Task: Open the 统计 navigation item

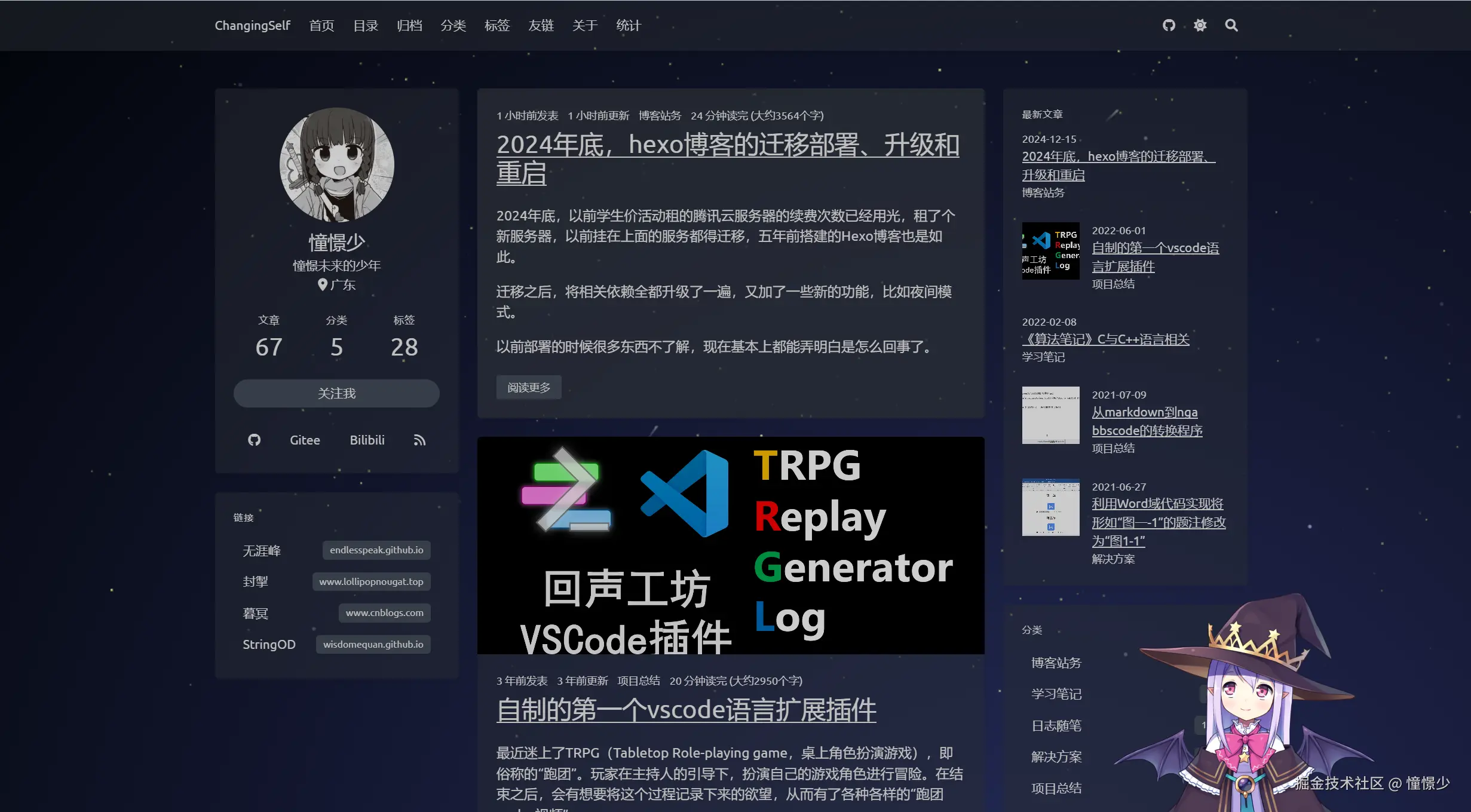Action: coord(628,25)
